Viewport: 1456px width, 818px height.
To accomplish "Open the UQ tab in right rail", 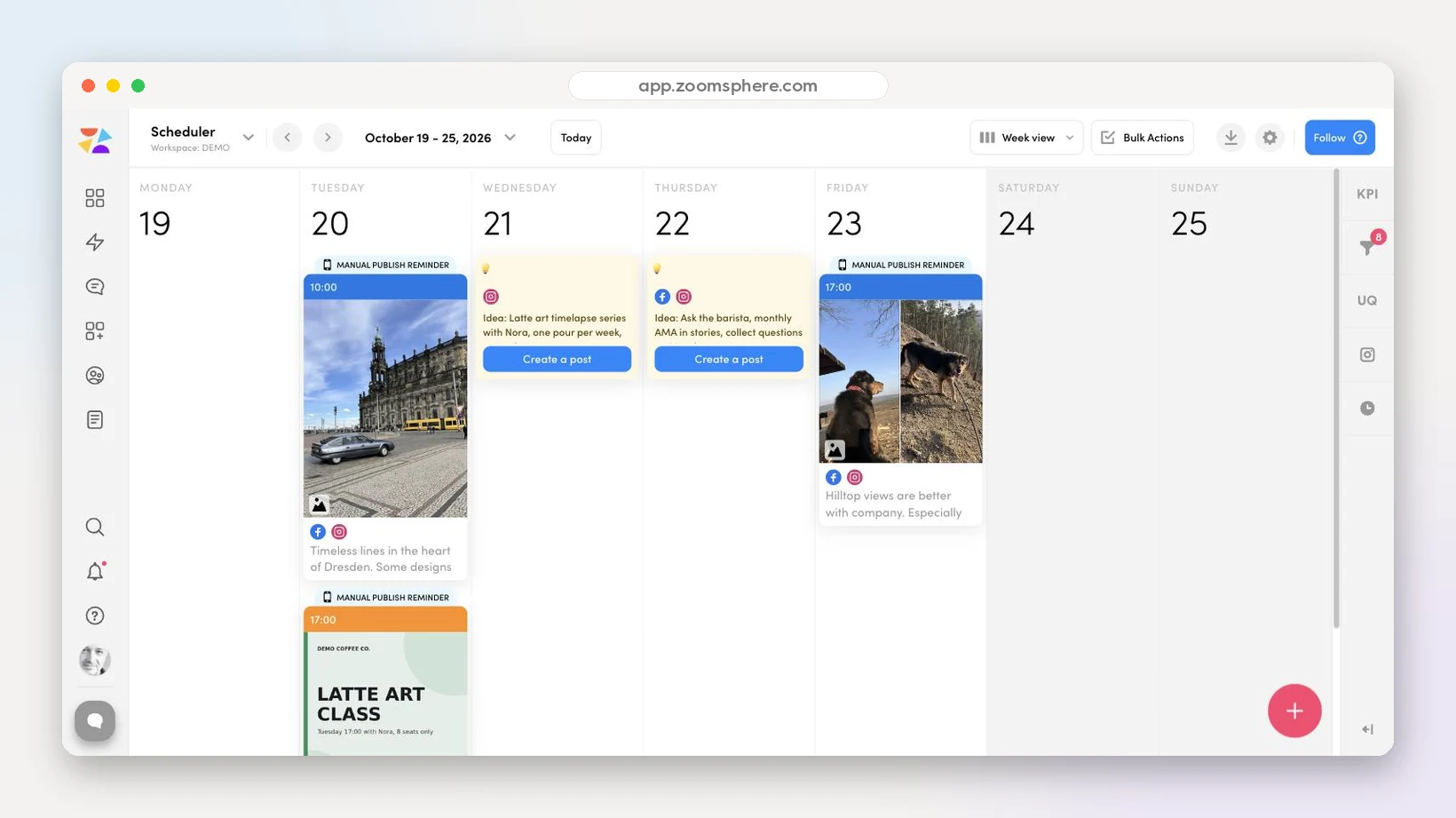I will pyautogui.click(x=1367, y=300).
